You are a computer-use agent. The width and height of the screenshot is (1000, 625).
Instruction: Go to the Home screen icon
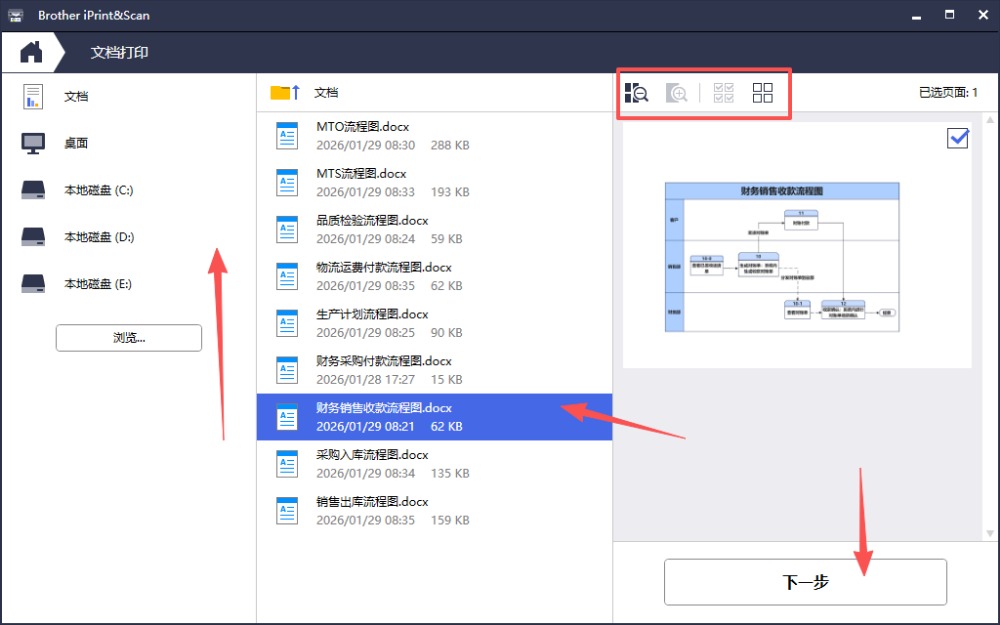pos(31,52)
